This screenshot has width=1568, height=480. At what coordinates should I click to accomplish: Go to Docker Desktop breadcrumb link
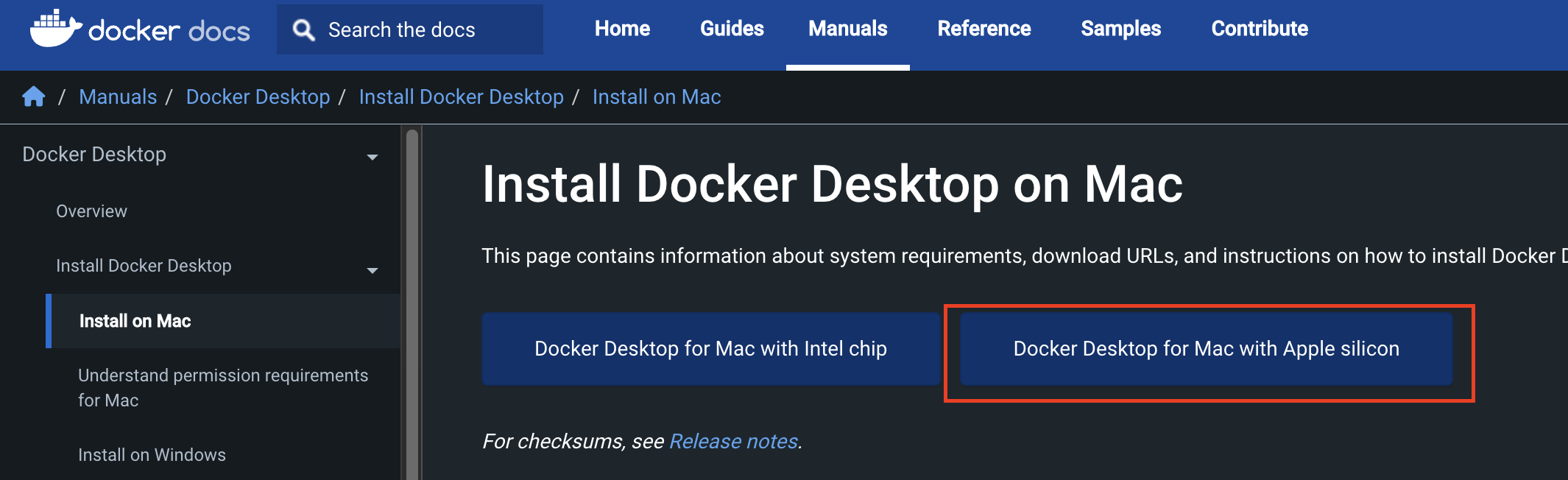258,96
